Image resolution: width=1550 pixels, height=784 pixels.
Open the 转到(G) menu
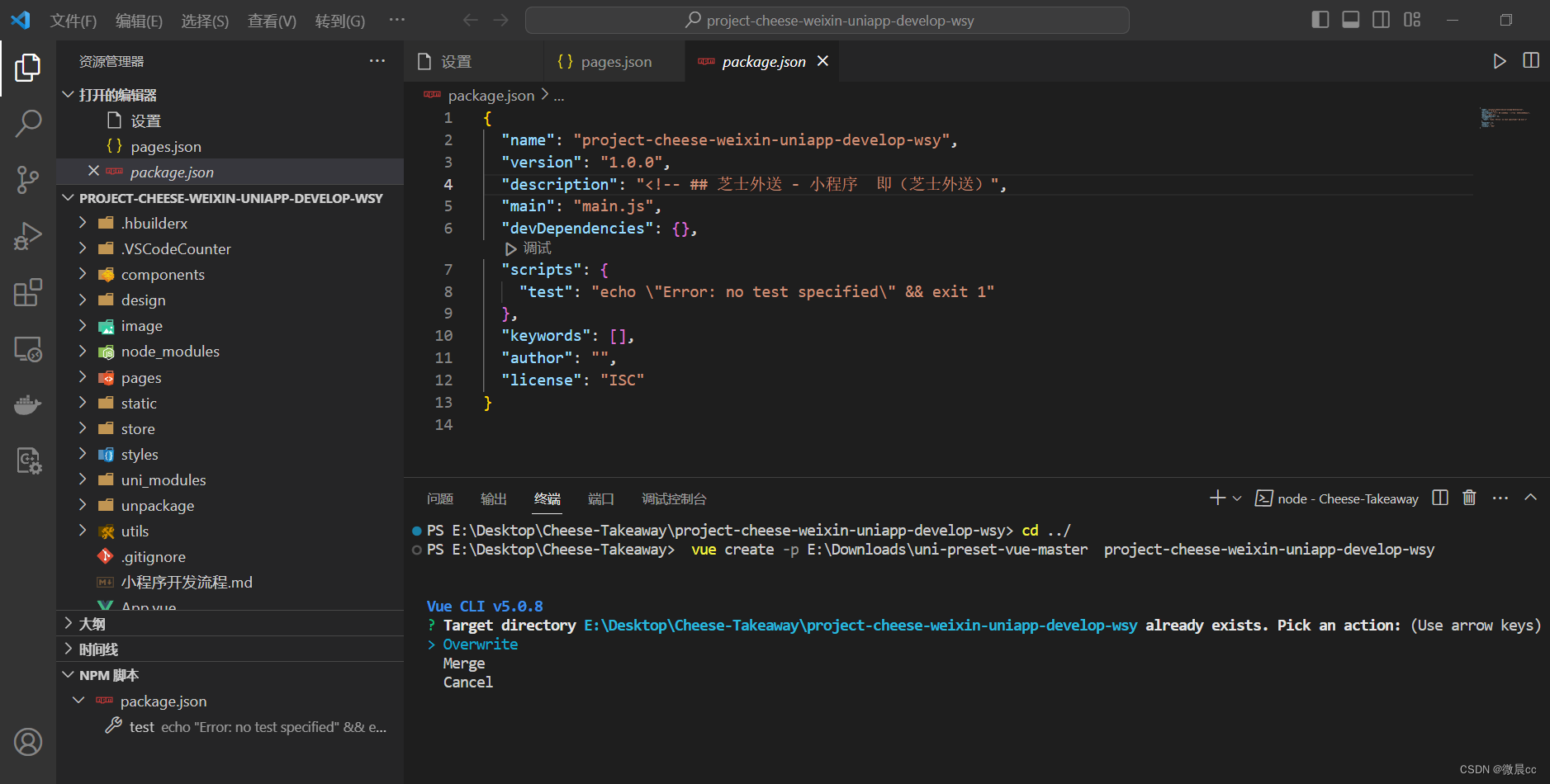(x=340, y=21)
